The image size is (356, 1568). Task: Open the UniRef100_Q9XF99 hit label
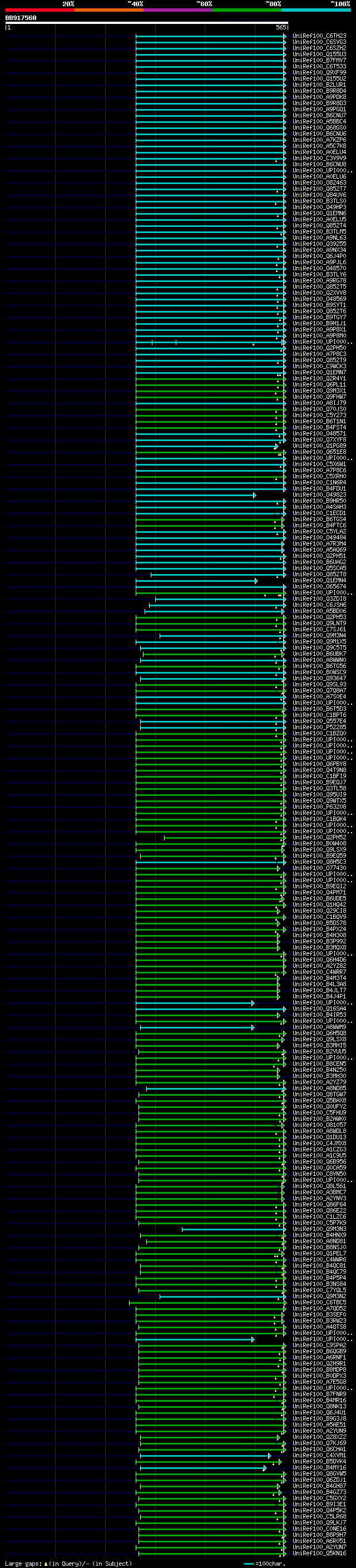pyautogui.click(x=319, y=73)
